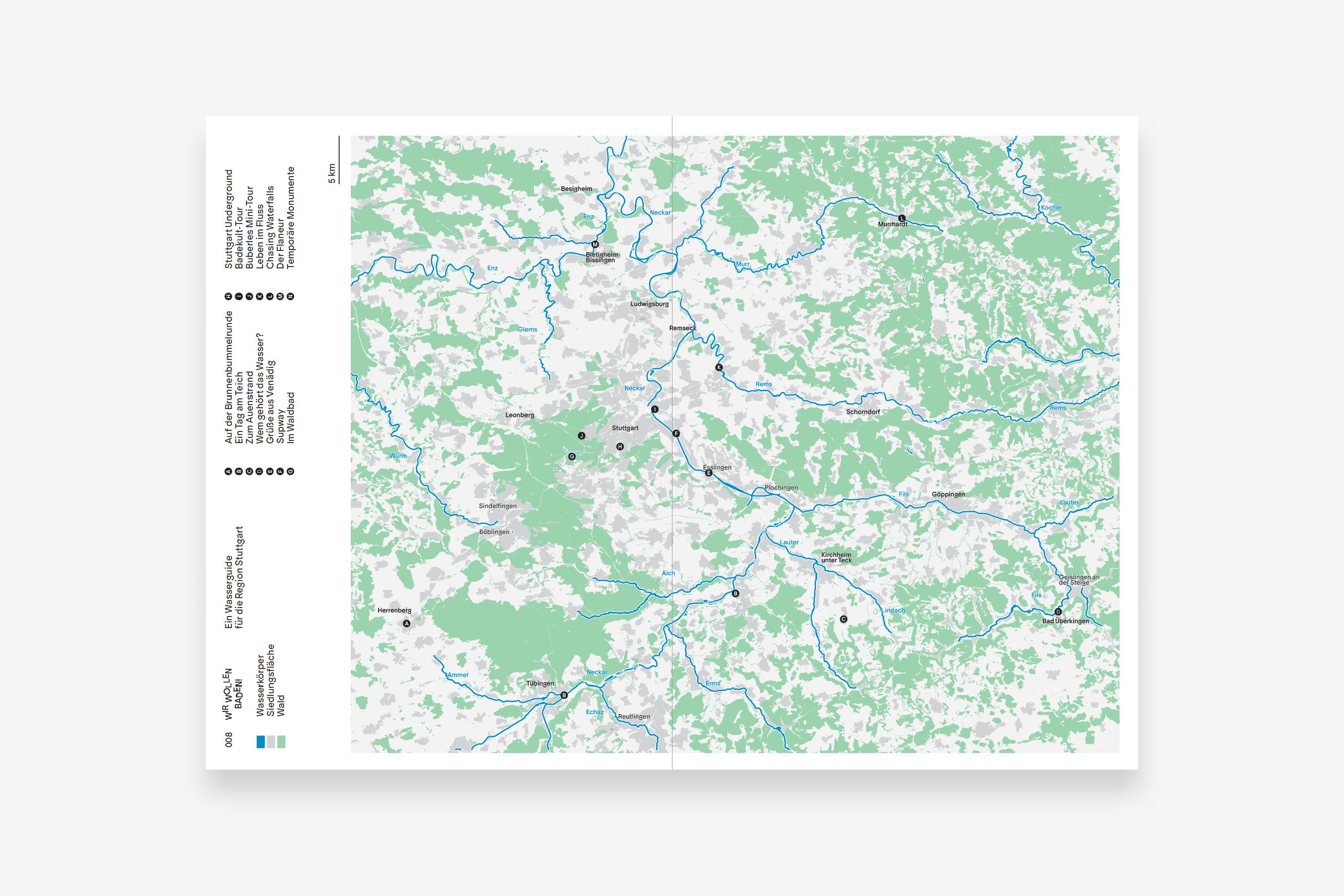Click the legend bullet N in the sidebar
This screenshot has width=1344, height=896.
coord(290,297)
